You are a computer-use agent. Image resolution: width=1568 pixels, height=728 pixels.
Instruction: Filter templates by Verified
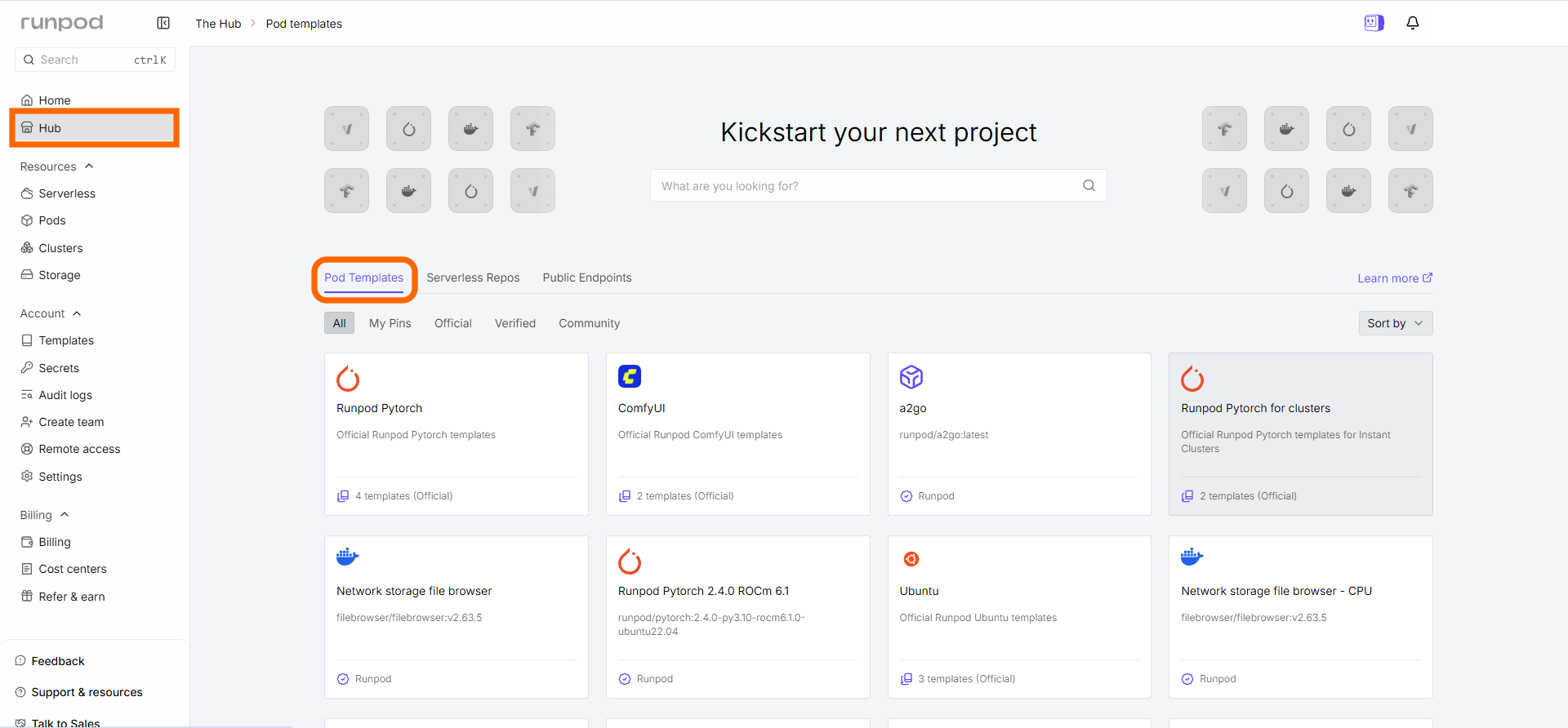click(x=515, y=323)
